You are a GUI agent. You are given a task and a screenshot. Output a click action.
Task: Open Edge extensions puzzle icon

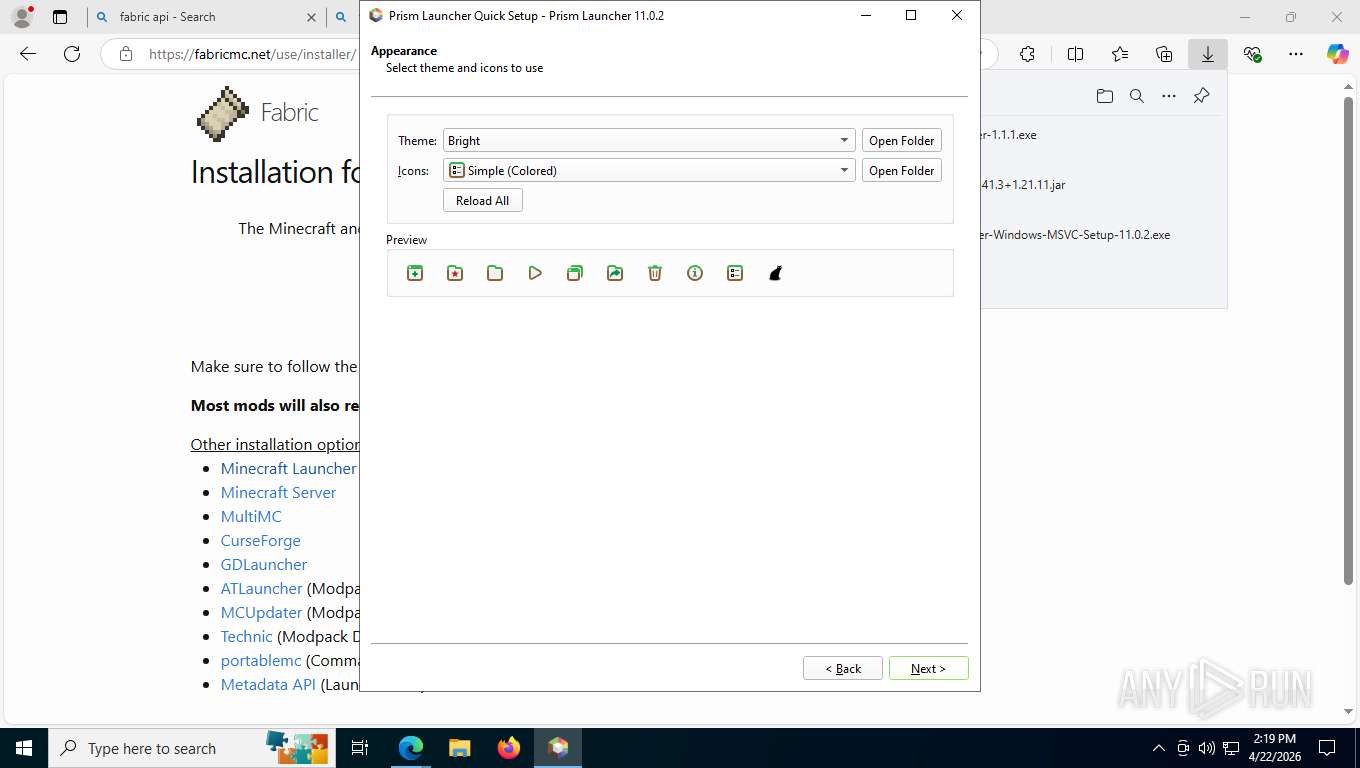point(1027,55)
